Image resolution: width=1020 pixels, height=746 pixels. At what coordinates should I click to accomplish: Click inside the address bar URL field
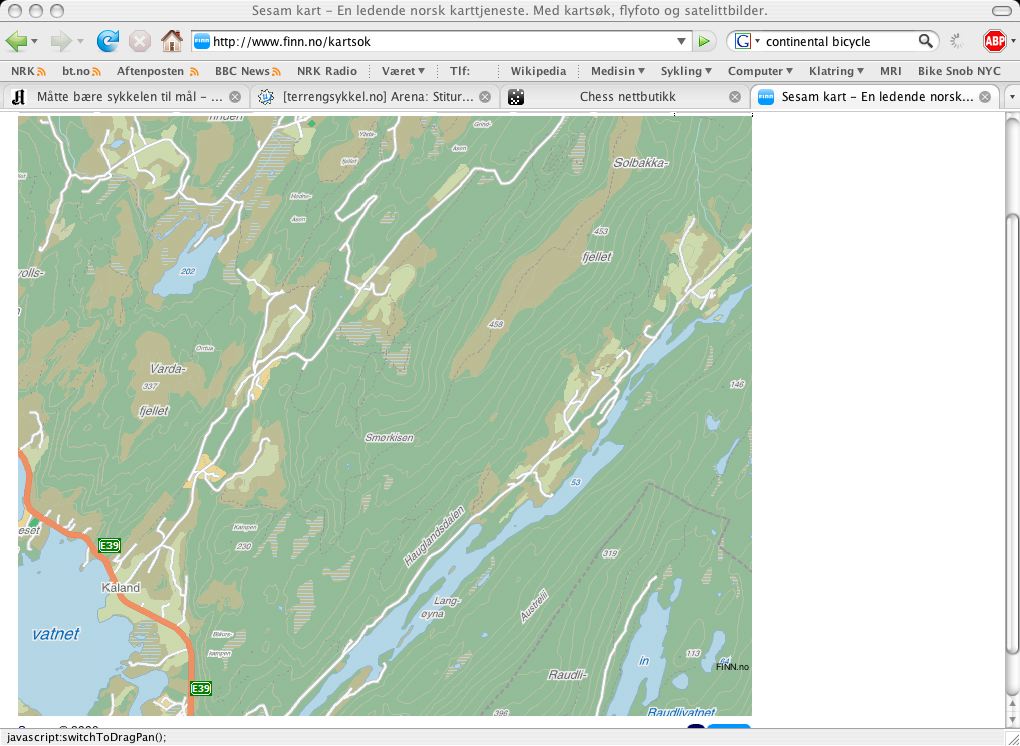pos(440,41)
